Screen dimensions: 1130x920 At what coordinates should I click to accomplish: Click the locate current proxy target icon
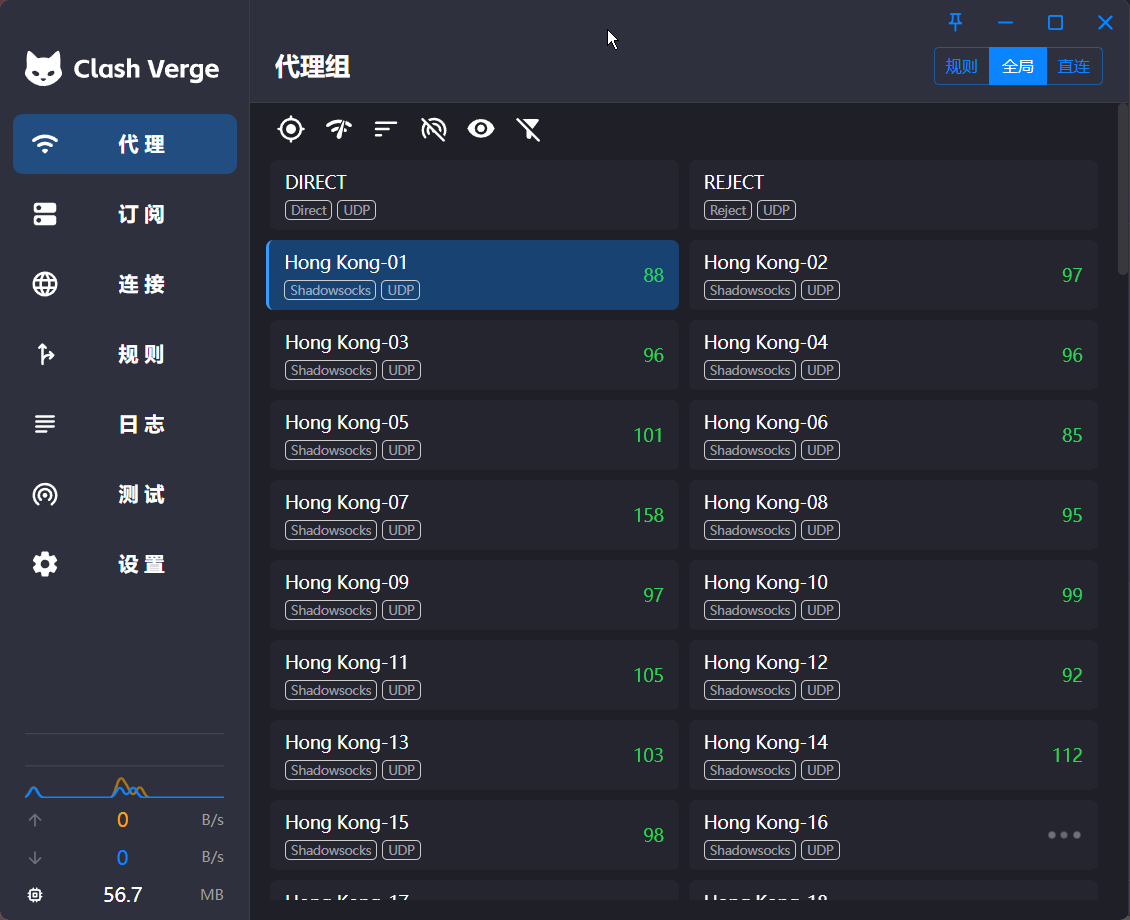click(290, 129)
